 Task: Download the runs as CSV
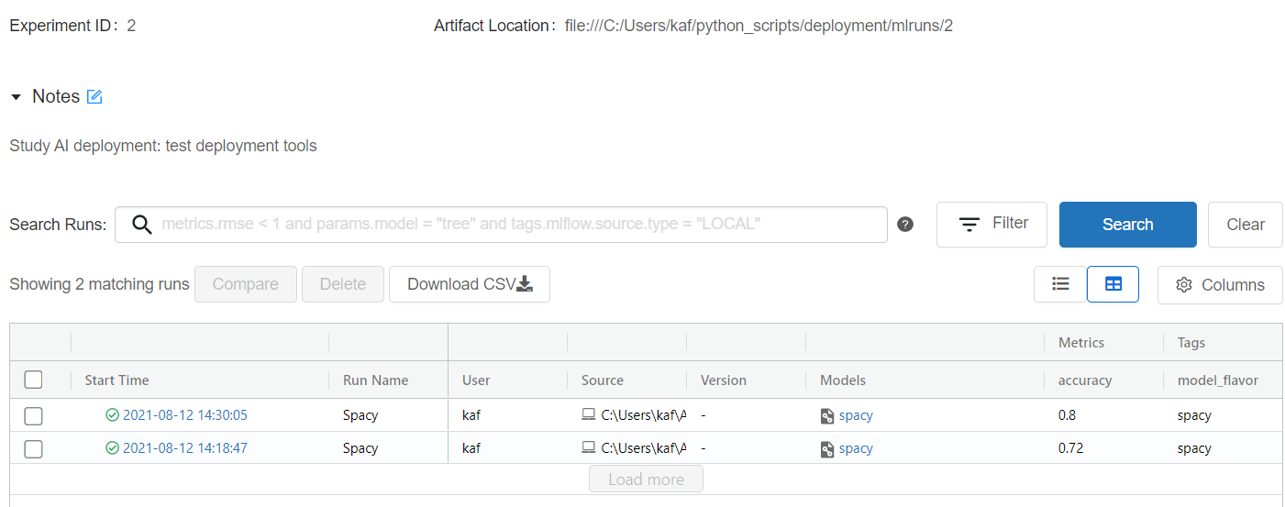click(469, 284)
